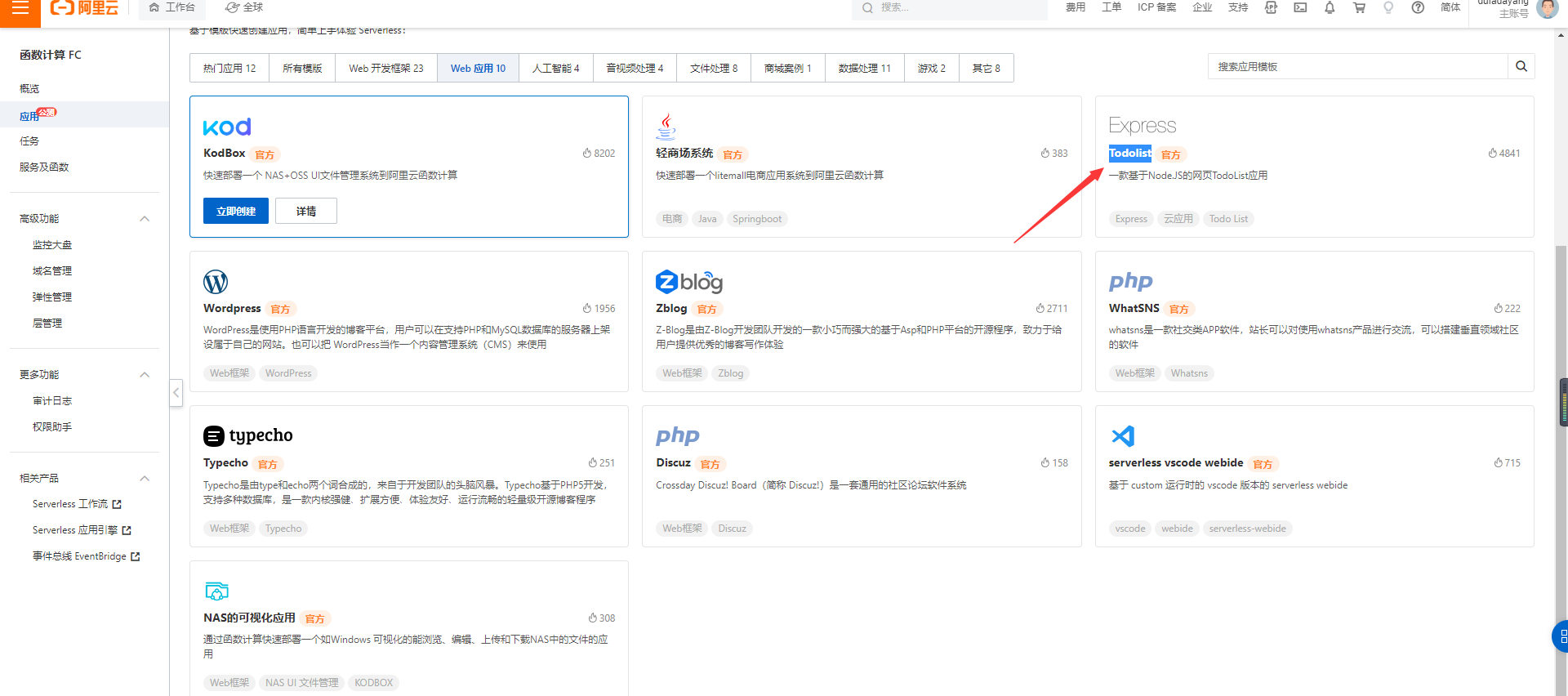Open the 工作台 workbench link
1568x696 pixels.
(x=172, y=7)
